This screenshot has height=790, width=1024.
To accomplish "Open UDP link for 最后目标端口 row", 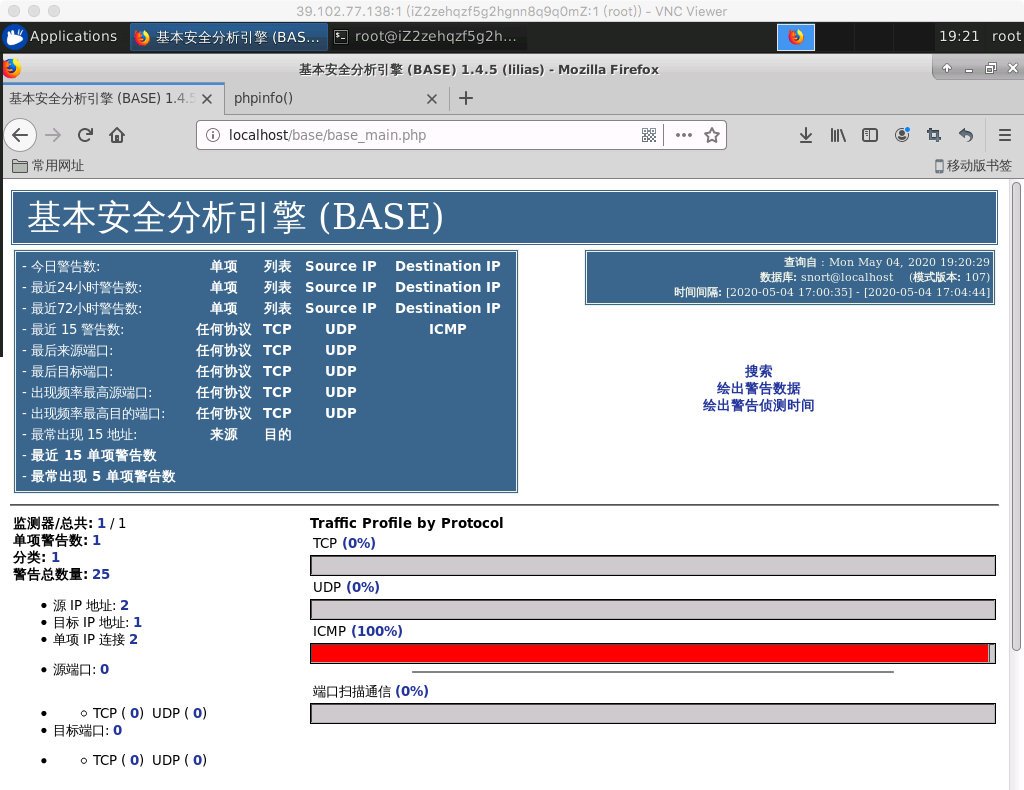I will point(341,371).
